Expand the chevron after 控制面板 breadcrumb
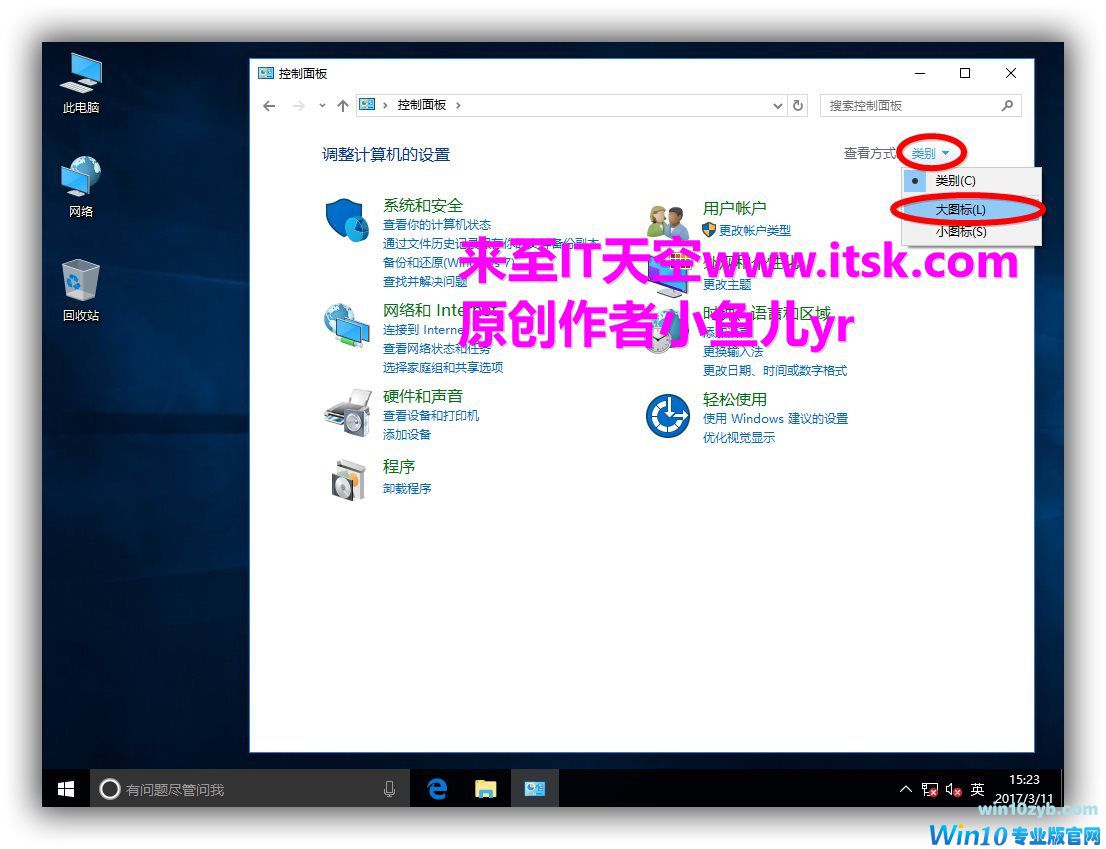Image resolution: width=1106 pixels, height=849 pixels. (x=458, y=105)
